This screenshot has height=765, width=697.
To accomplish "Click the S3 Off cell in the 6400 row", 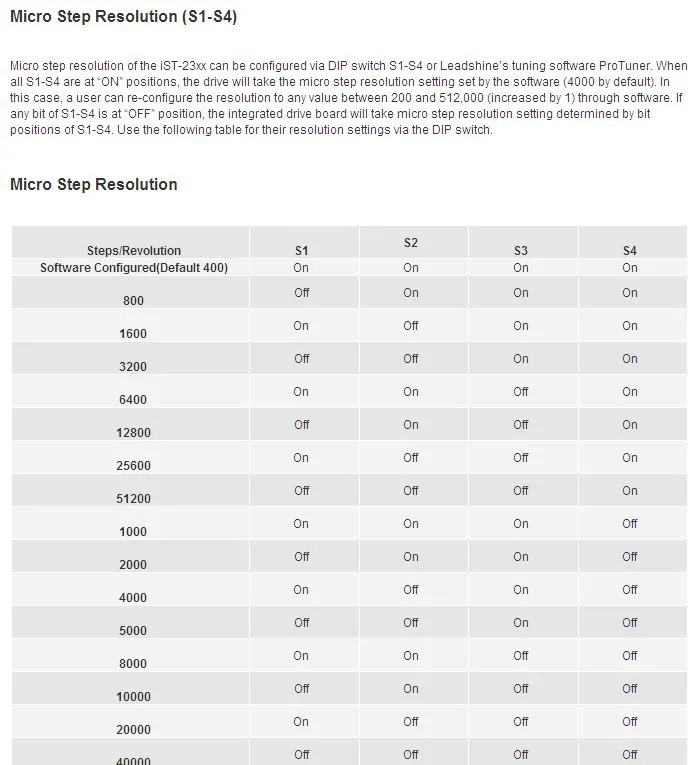I will (x=520, y=392).
